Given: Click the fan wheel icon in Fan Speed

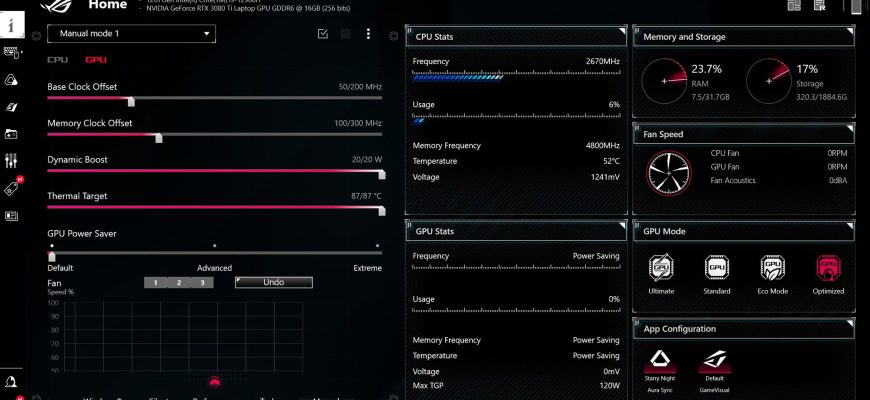Looking at the screenshot, I should pos(667,171).
